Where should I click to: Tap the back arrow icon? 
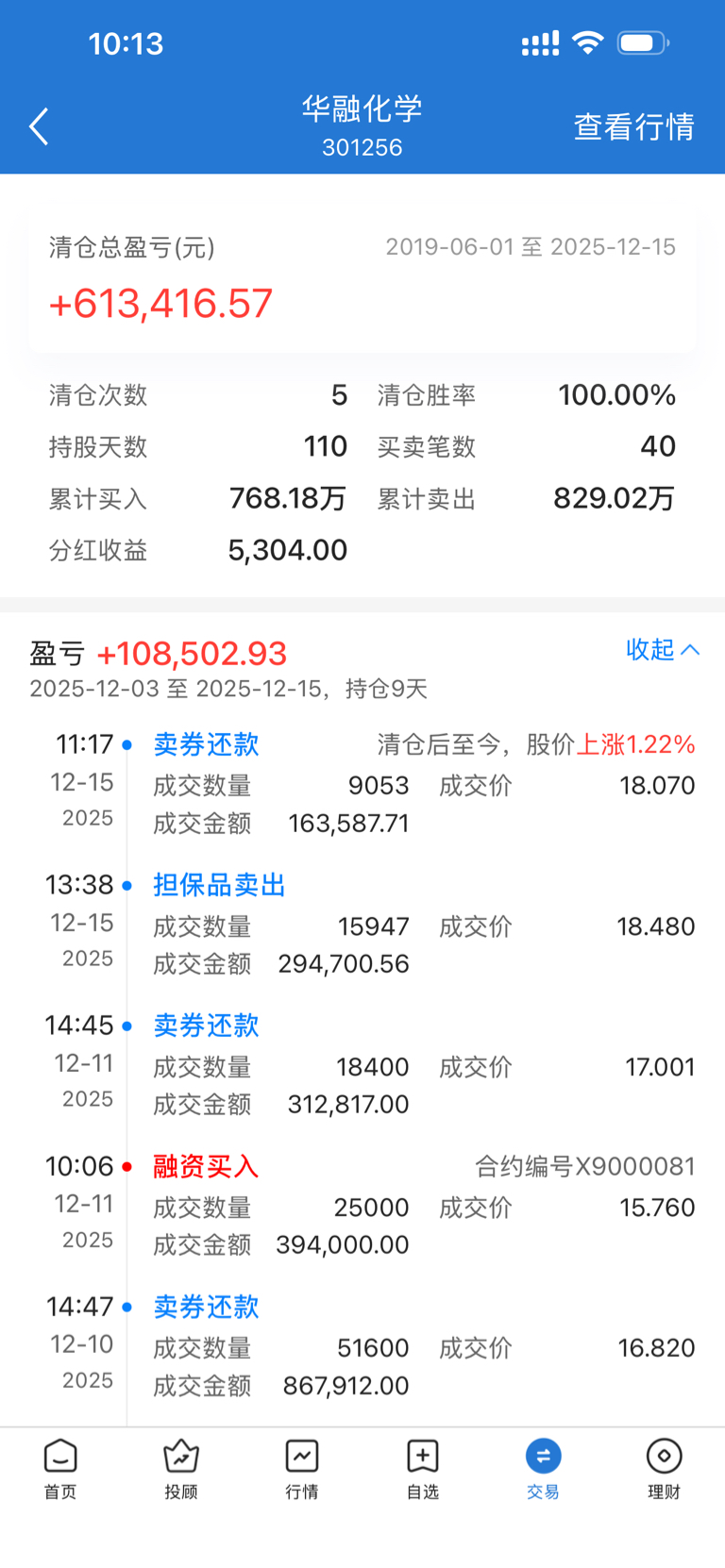point(39,126)
